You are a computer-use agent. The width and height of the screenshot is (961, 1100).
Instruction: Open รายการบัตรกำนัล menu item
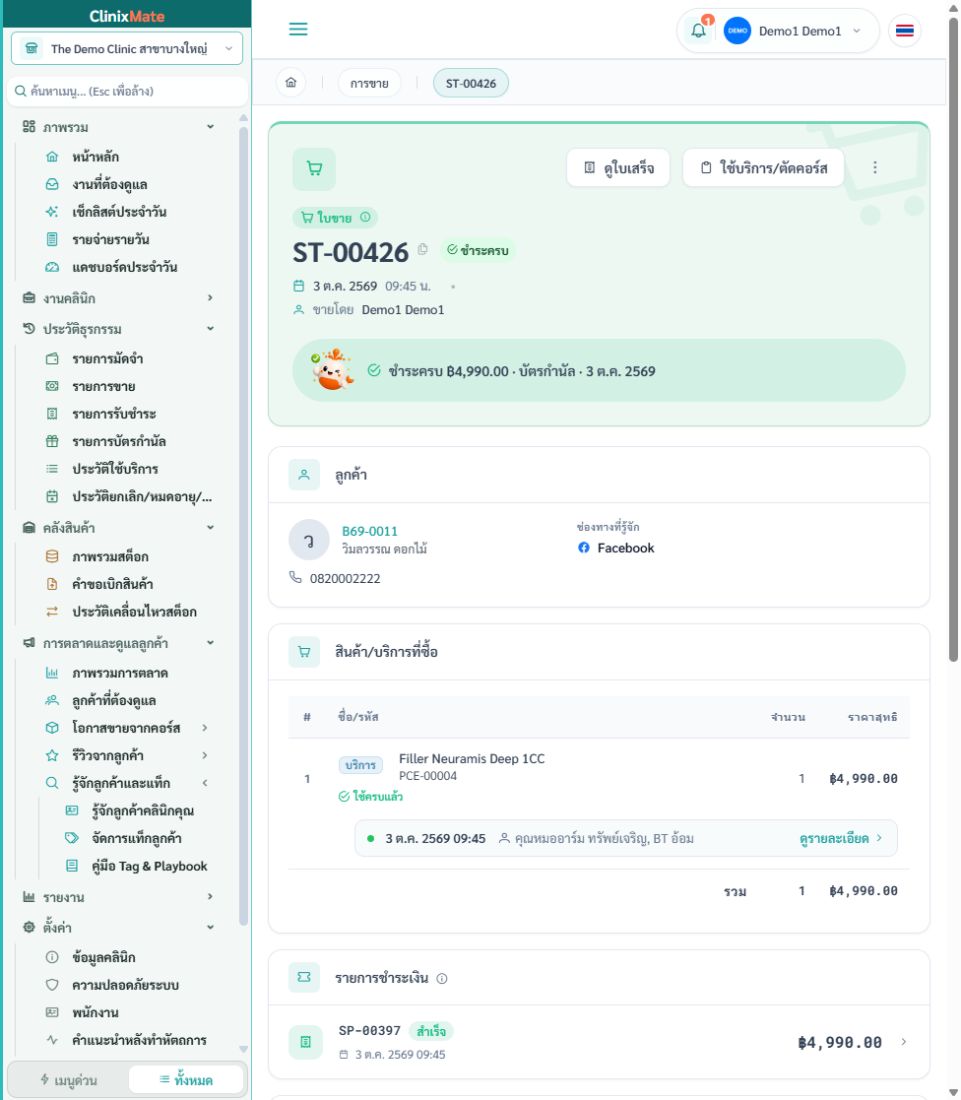(119, 441)
